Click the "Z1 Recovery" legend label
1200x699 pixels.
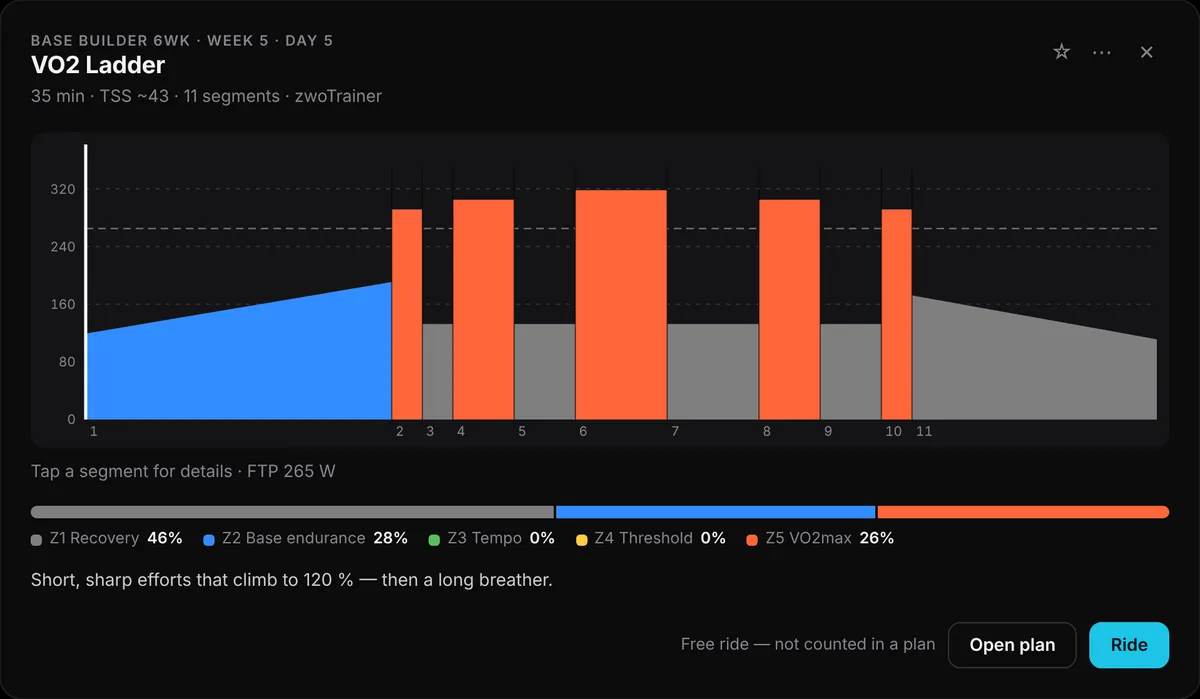94,538
